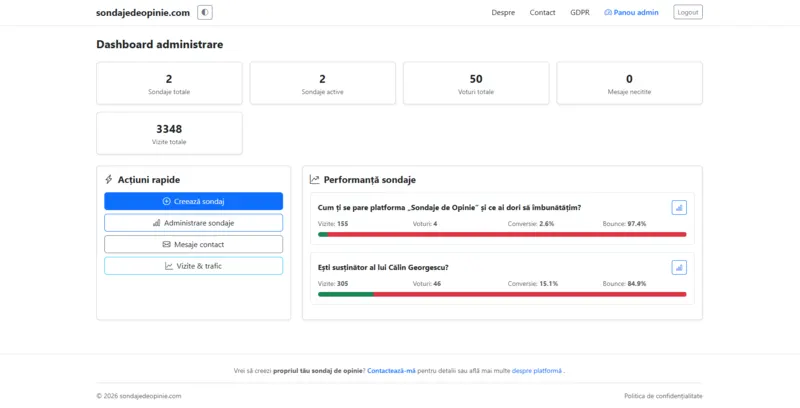Screen dimensions: 800x408
Task: Click the Conversie: 15.1% value
Action: (533, 283)
